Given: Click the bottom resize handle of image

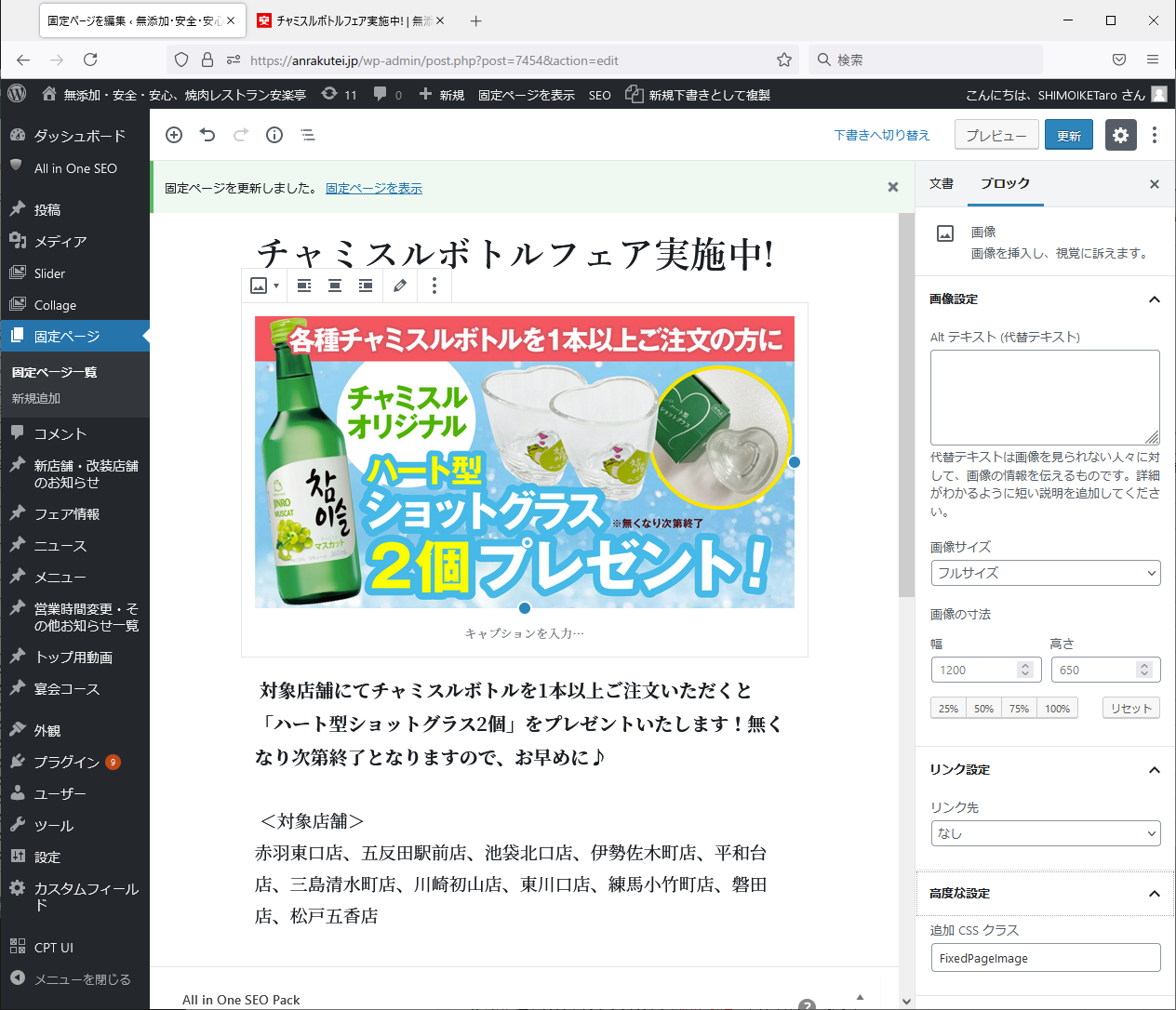Looking at the screenshot, I should pyautogui.click(x=525, y=608).
